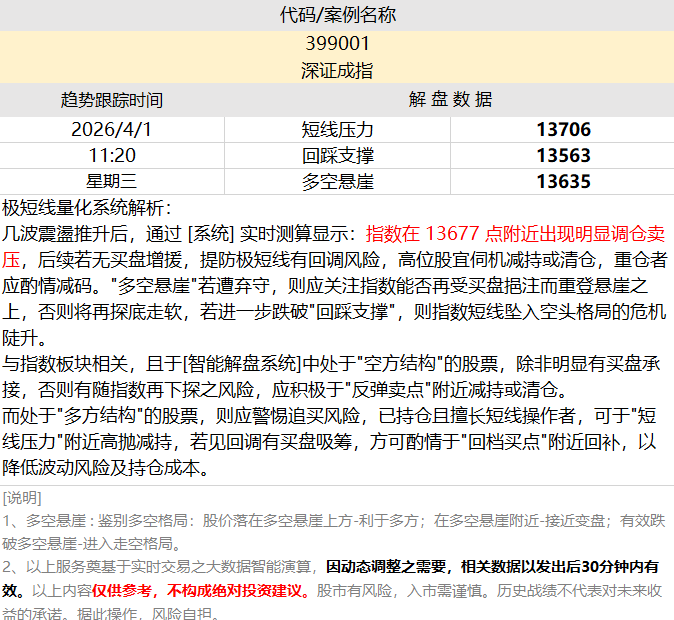Click the [说明] notes label
674x620 pixels.
(22, 497)
